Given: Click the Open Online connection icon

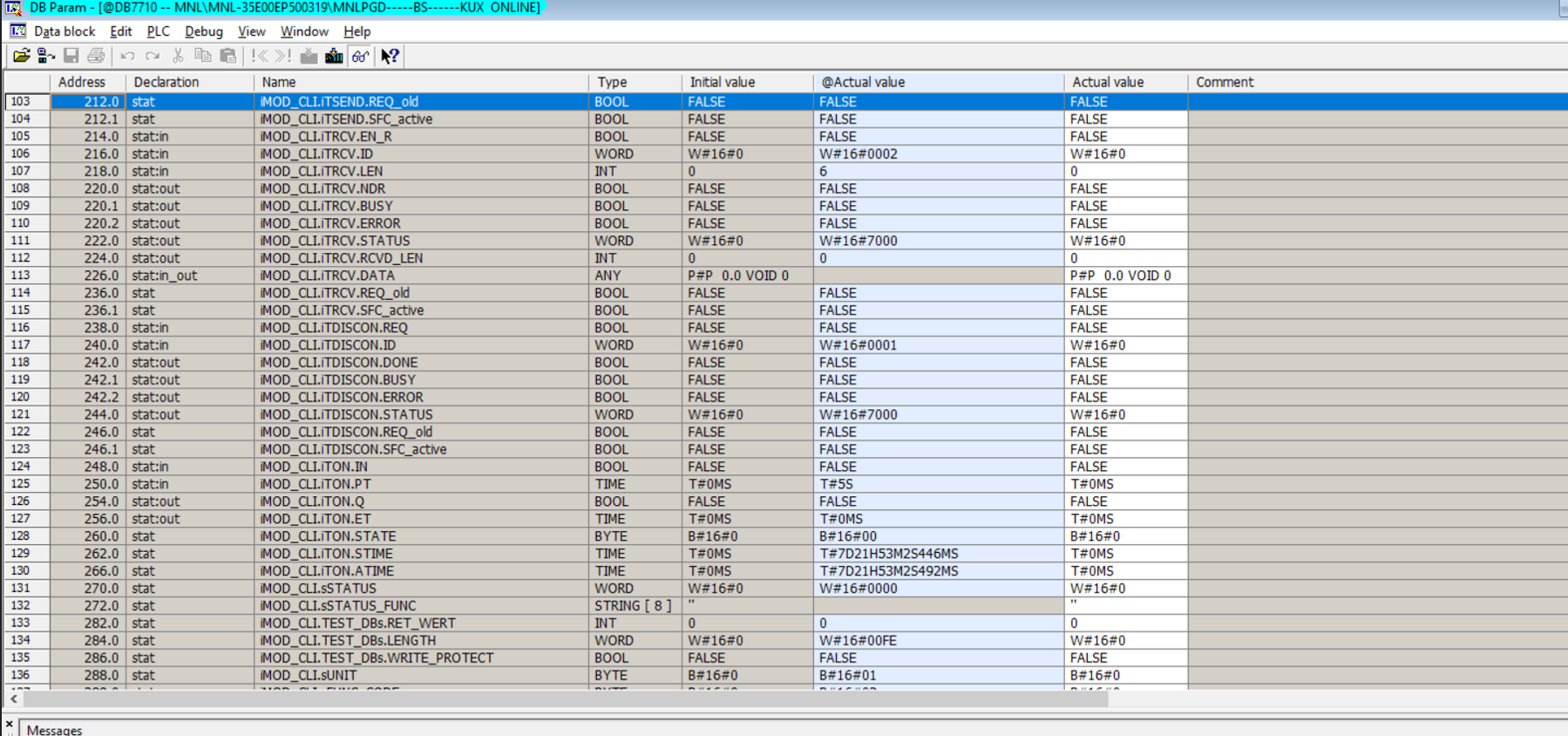Looking at the screenshot, I should [45, 56].
